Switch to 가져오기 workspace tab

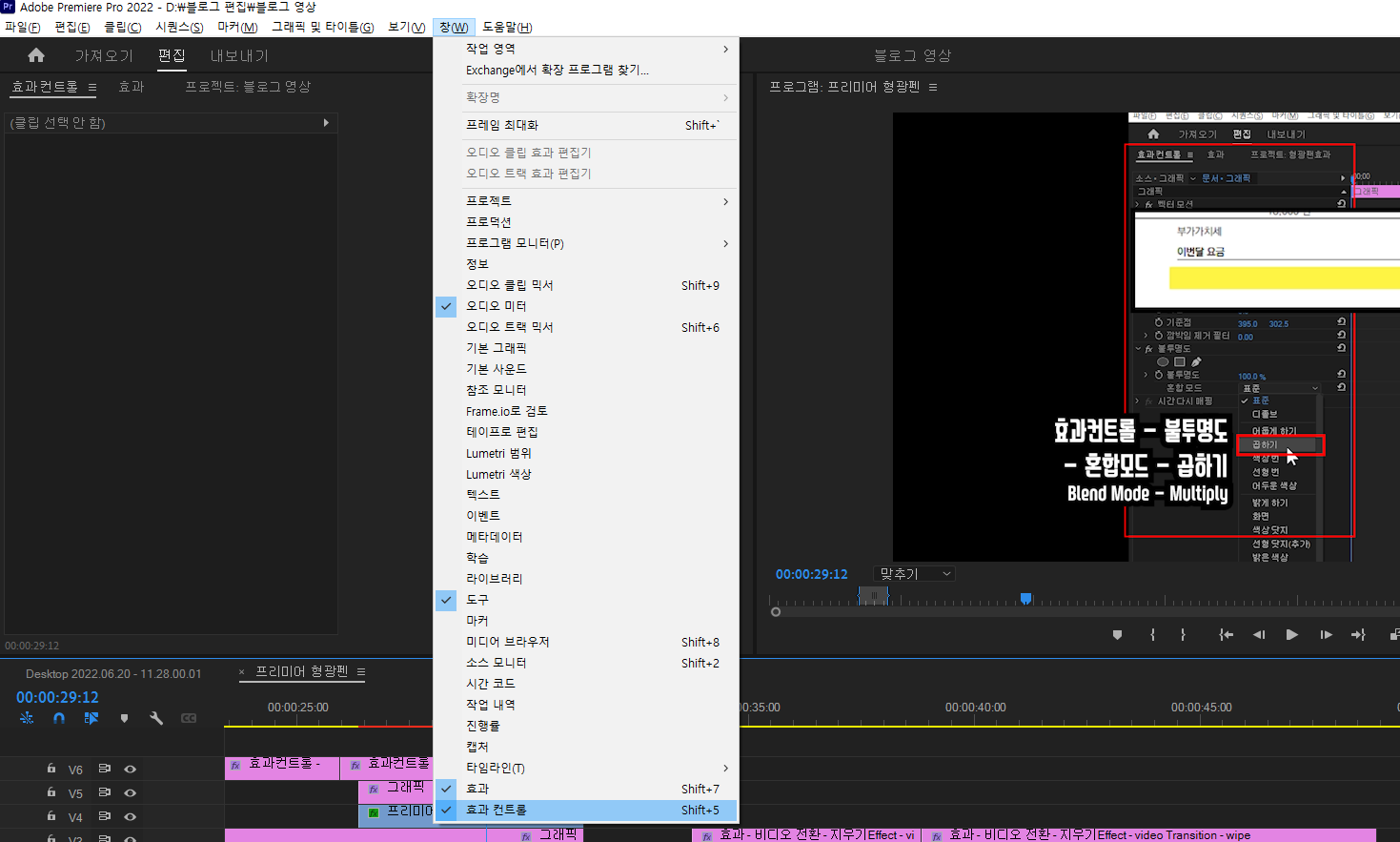(x=104, y=55)
